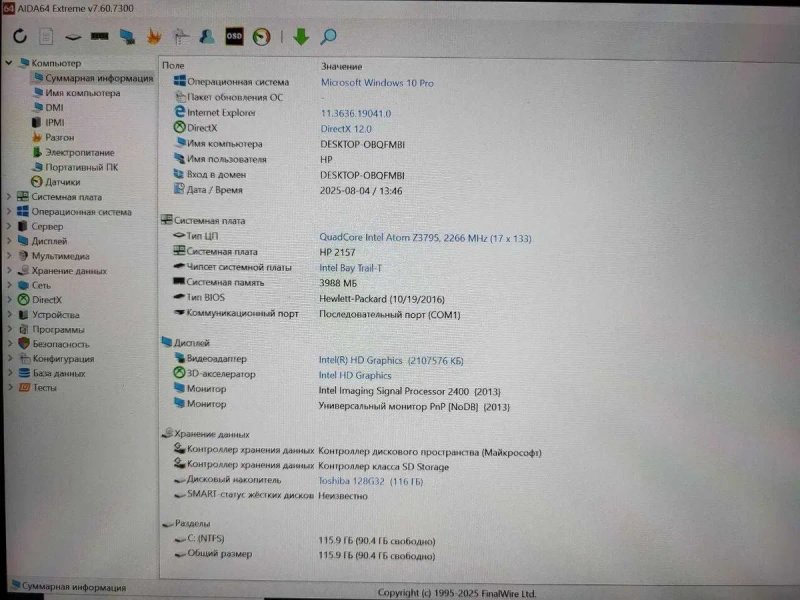This screenshot has height=600, width=800.
Task: Open the Intel HD Graphics 3D-акселератор link
Action: [x=355, y=376]
